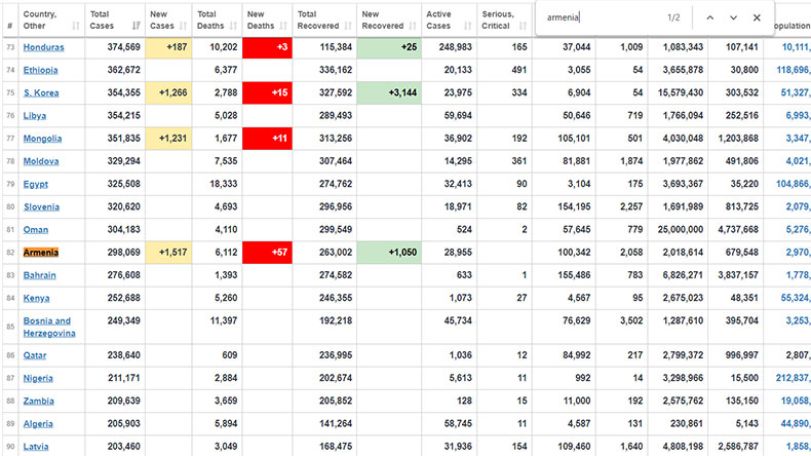Open the Bosnia and Herzegovina link
The image size is (811, 456).
pyautogui.click(x=49, y=327)
